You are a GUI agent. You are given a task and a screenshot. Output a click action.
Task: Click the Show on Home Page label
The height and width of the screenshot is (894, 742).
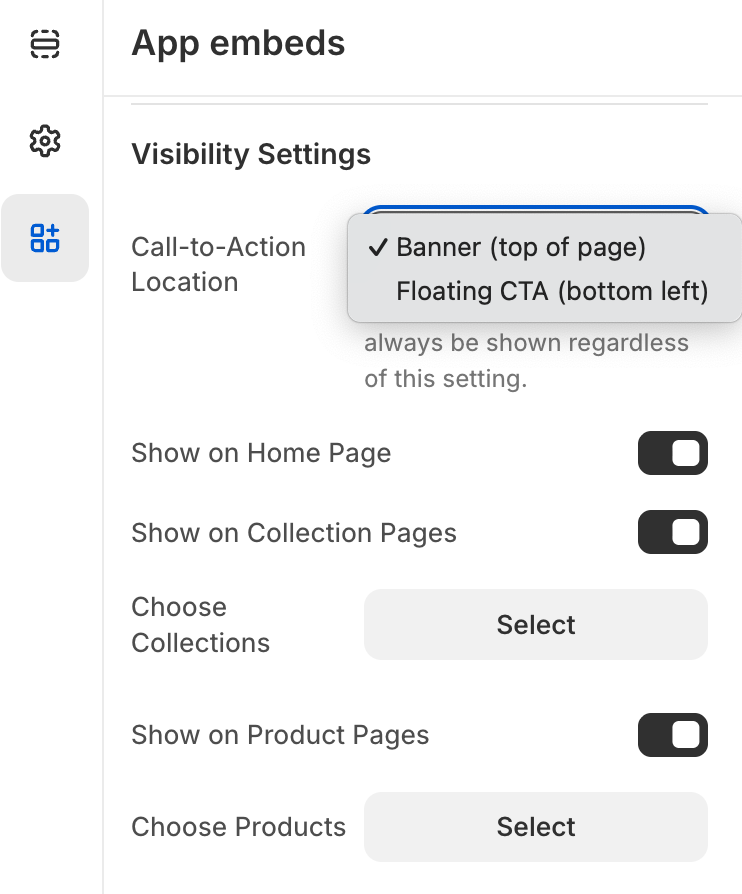[x=261, y=453]
